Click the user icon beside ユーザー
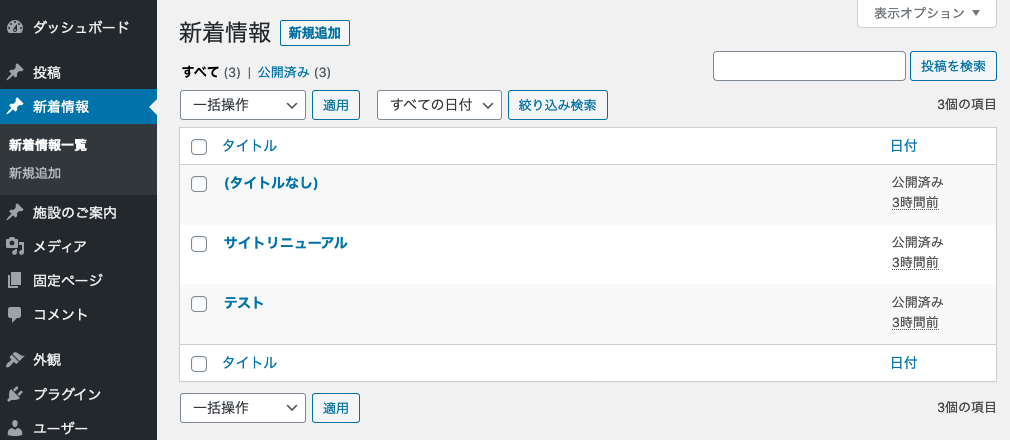The image size is (1010, 440). pos(15,428)
